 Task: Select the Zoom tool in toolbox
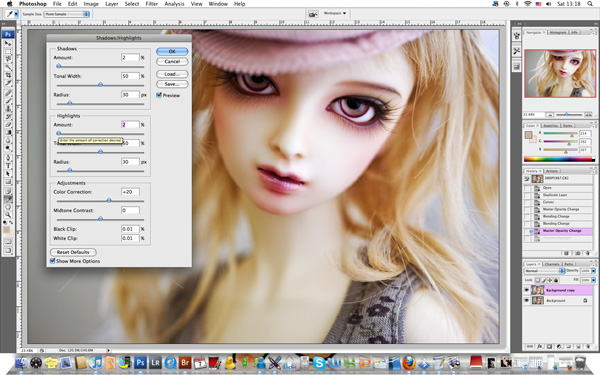click(8, 215)
